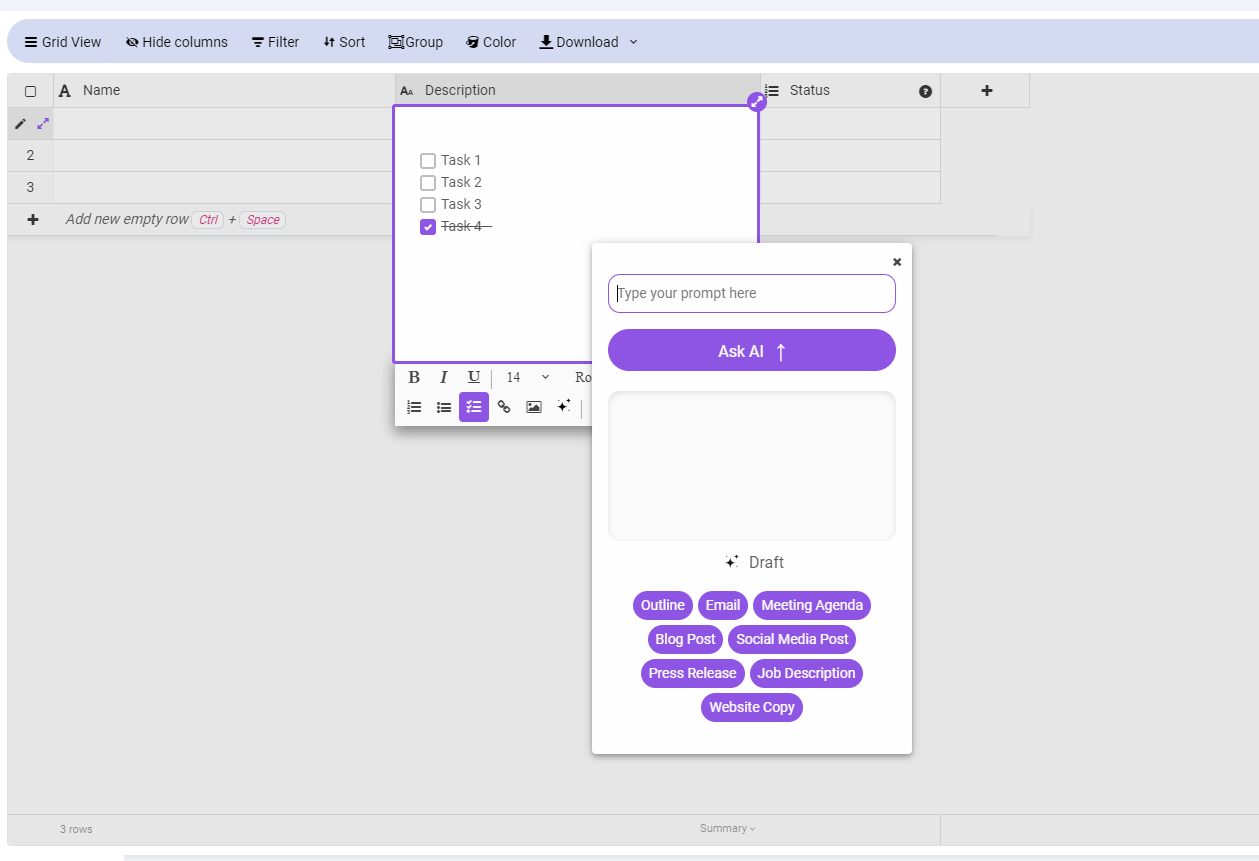Viewport: 1259px width, 861px height.
Task: Insert a numbered list
Action: click(x=414, y=407)
